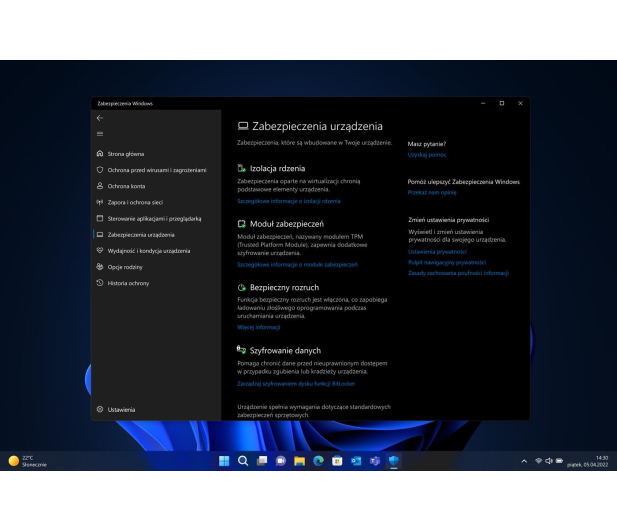Image resolution: width=617 pixels, height=530 pixels.
Task: Open Zarządzaj szyfrowaniem dysku funkcji BitLocker link
Action: [296, 384]
